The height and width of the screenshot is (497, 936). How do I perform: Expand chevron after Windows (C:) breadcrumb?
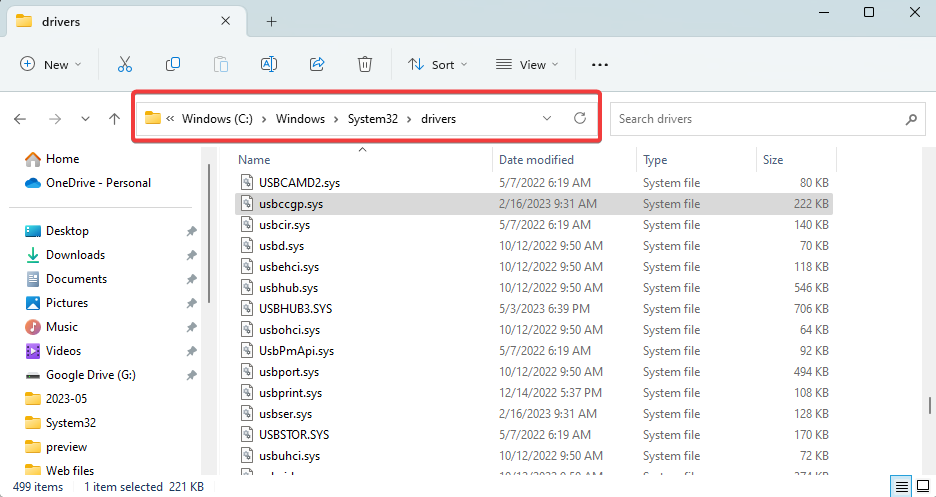(264, 119)
